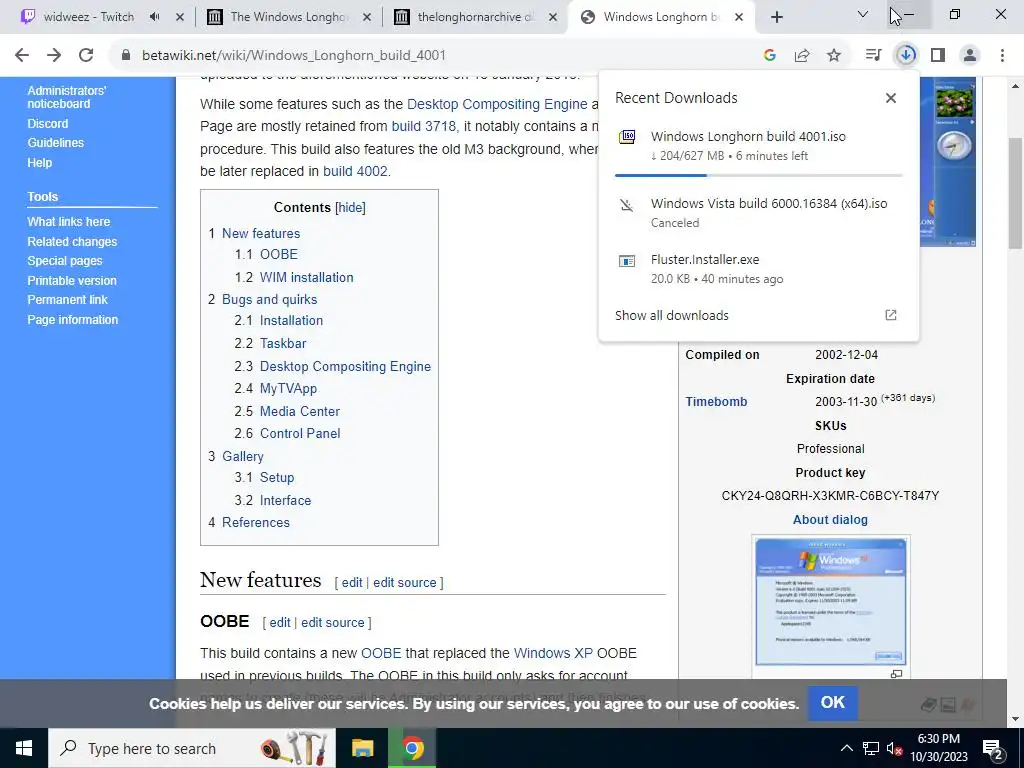The height and width of the screenshot is (768, 1024).
Task: Click the taskbar search box
Action: pos(192,748)
